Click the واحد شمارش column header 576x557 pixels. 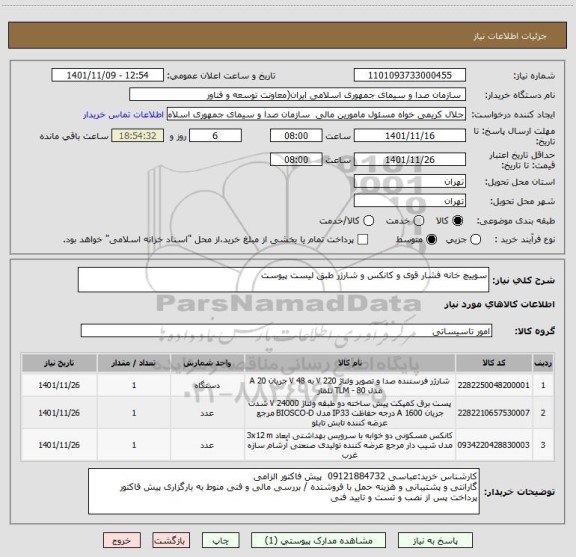pyautogui.click(x=207, y=363)
